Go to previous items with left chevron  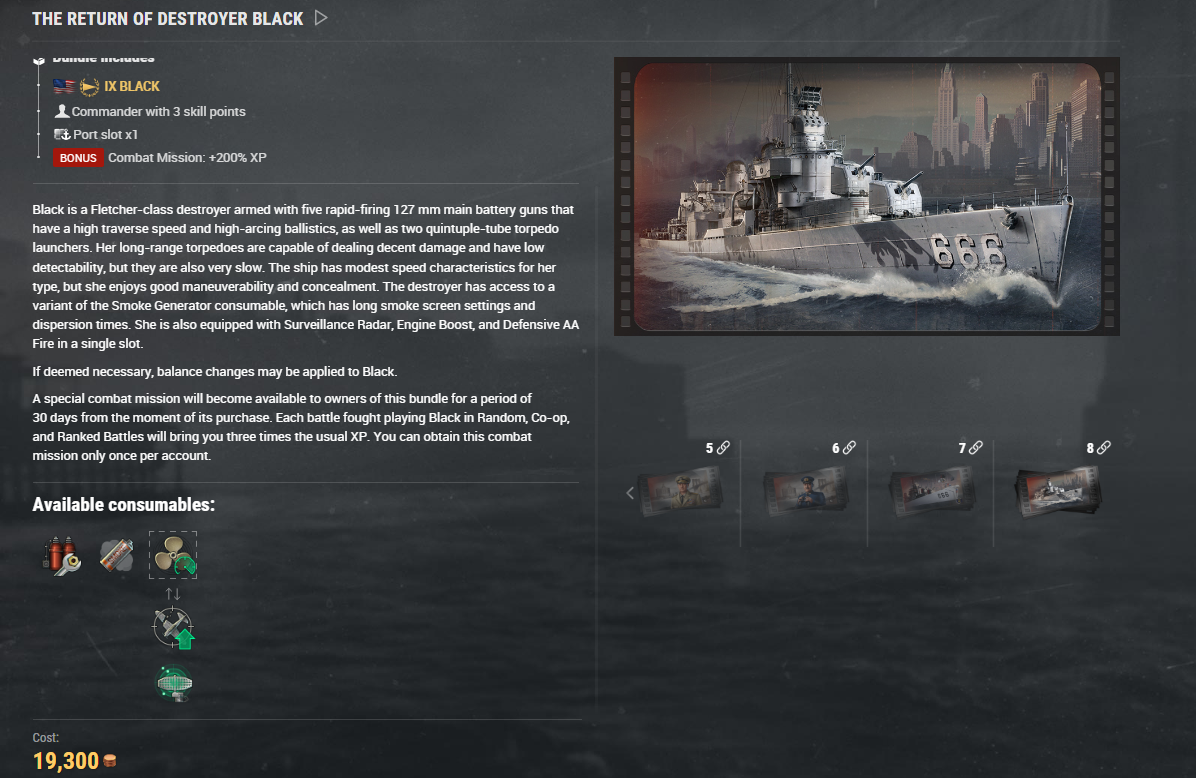coord(630,493)
